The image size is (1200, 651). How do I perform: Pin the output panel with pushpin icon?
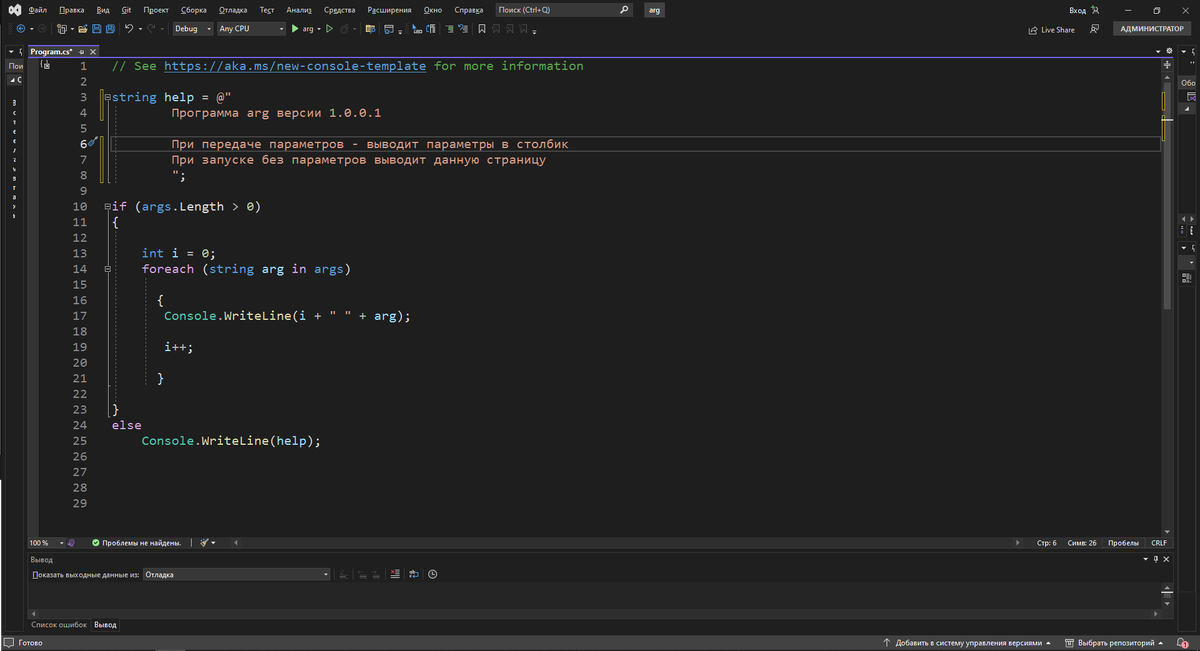pyautogui.click(x=1155, y=559)
